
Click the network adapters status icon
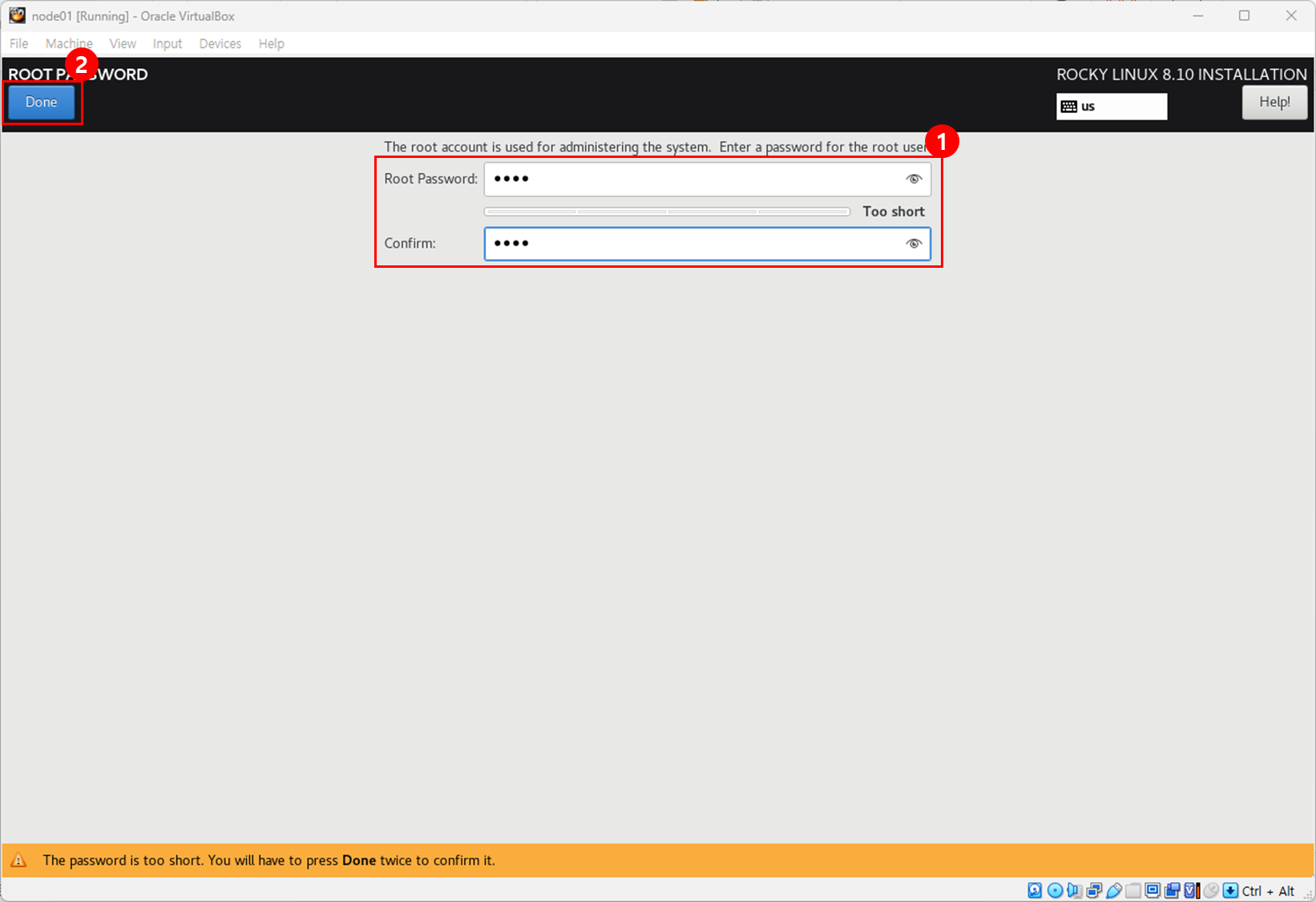point(1094,890)
